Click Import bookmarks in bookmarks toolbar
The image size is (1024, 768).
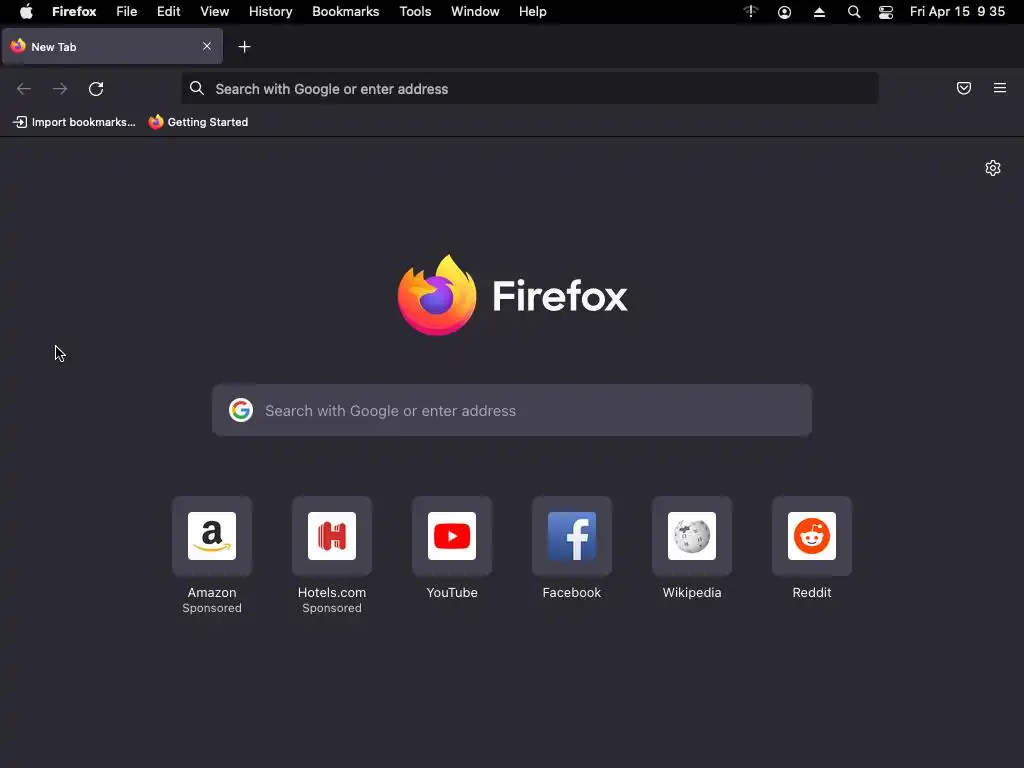tap(74, 122)
